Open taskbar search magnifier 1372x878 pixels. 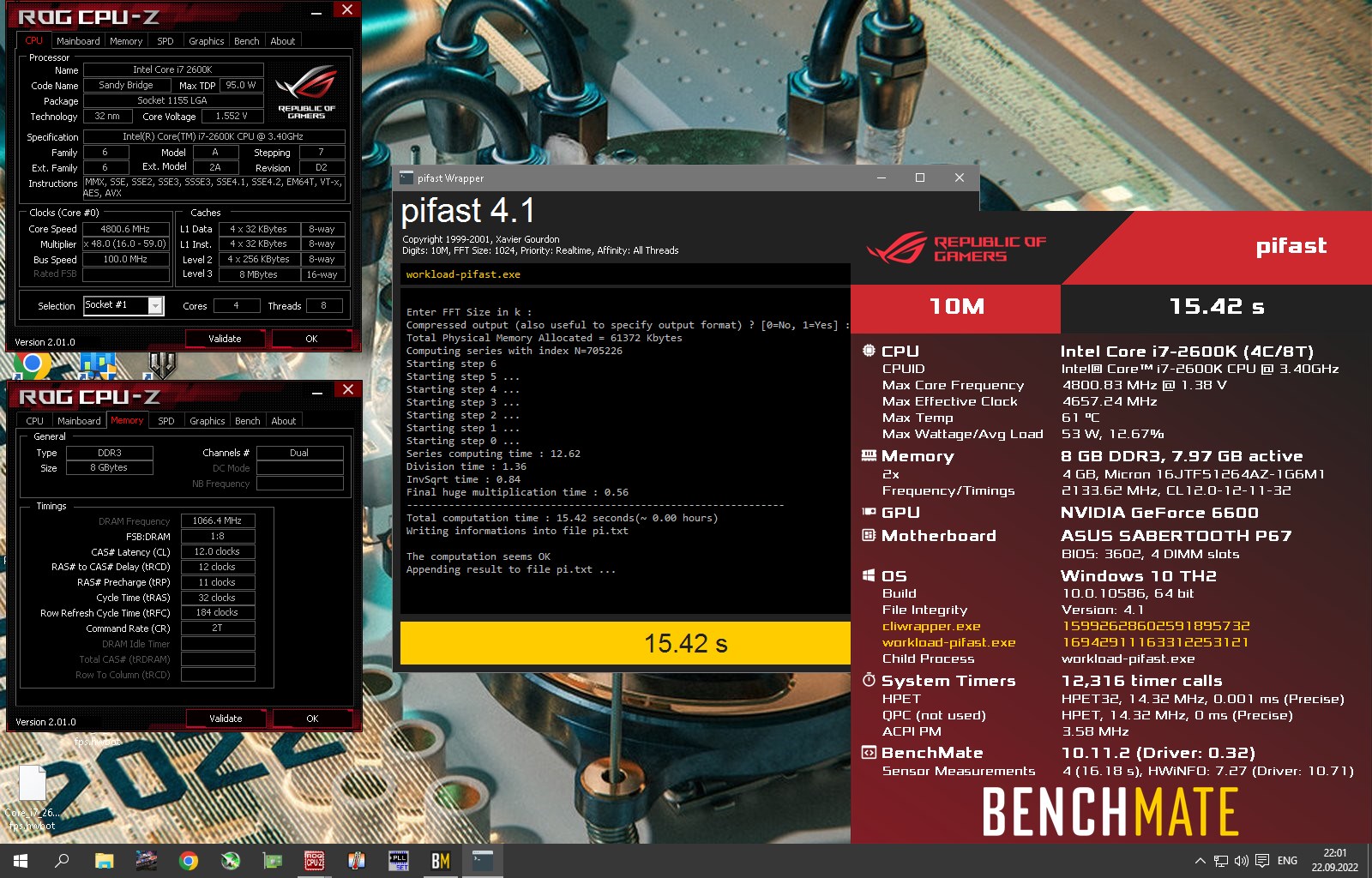tap(62, 861)
